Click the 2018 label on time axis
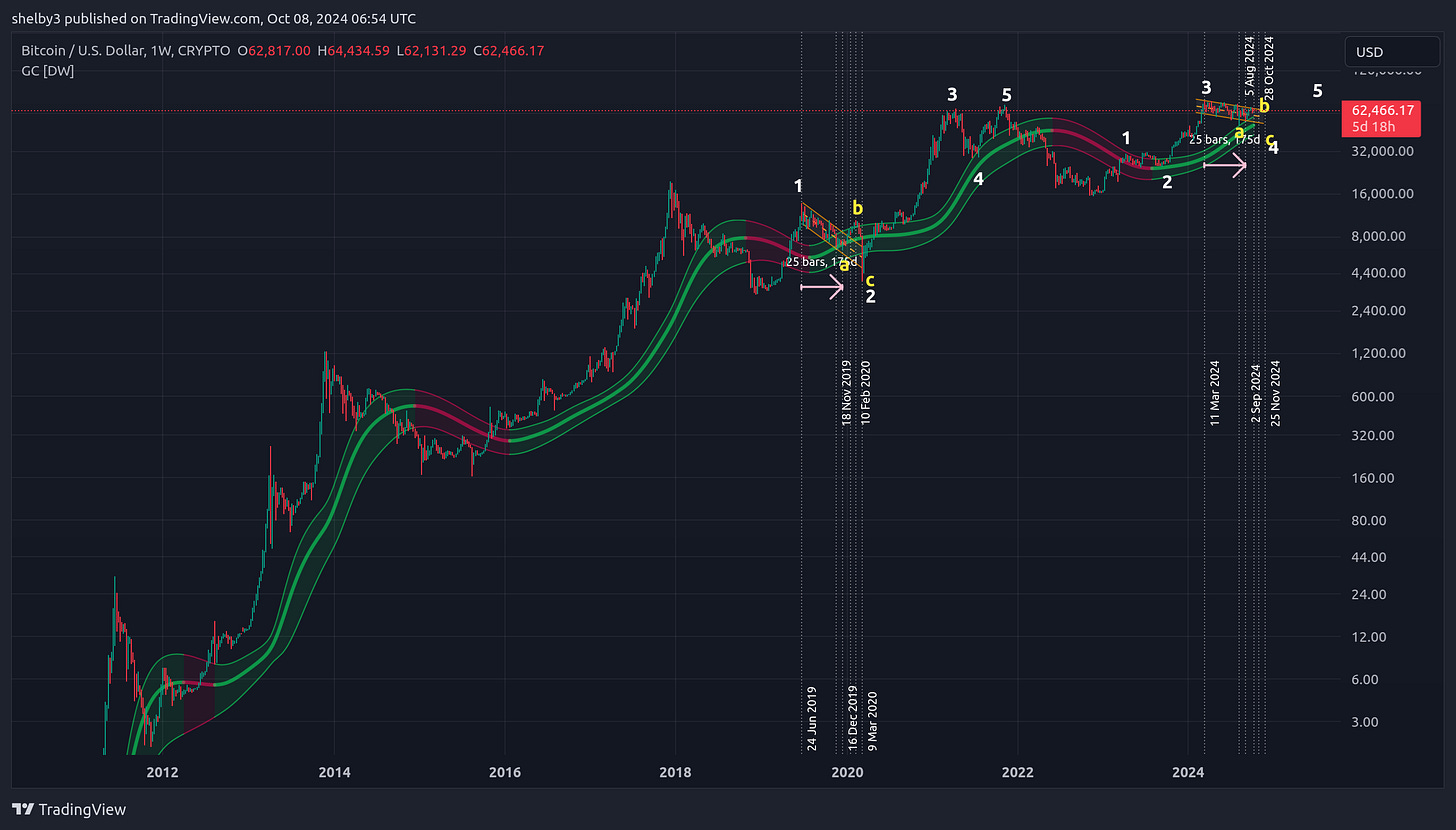Viewport: 1456px width, 830px height. point(676,772)
